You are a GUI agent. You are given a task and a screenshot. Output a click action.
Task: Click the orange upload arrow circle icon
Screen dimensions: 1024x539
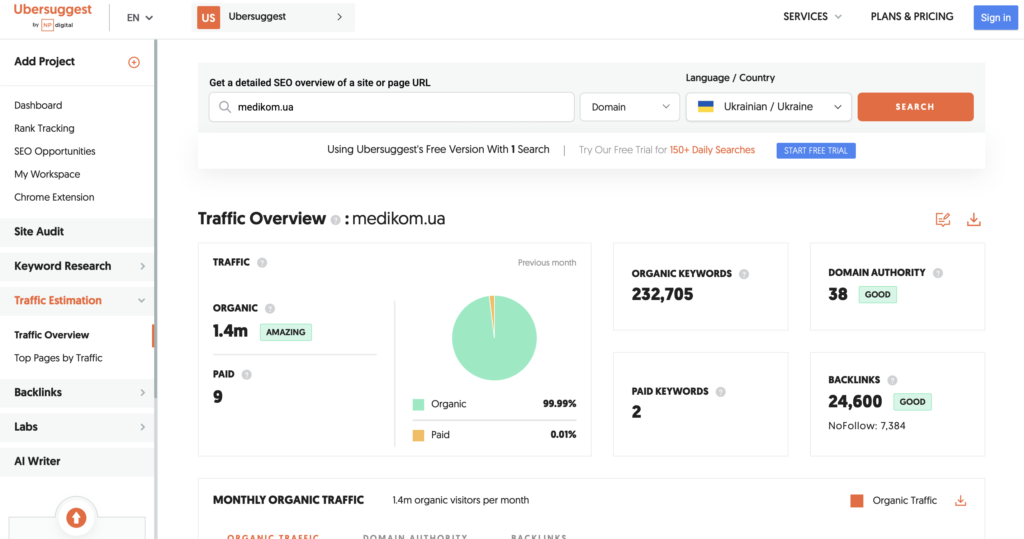[76, 518]
